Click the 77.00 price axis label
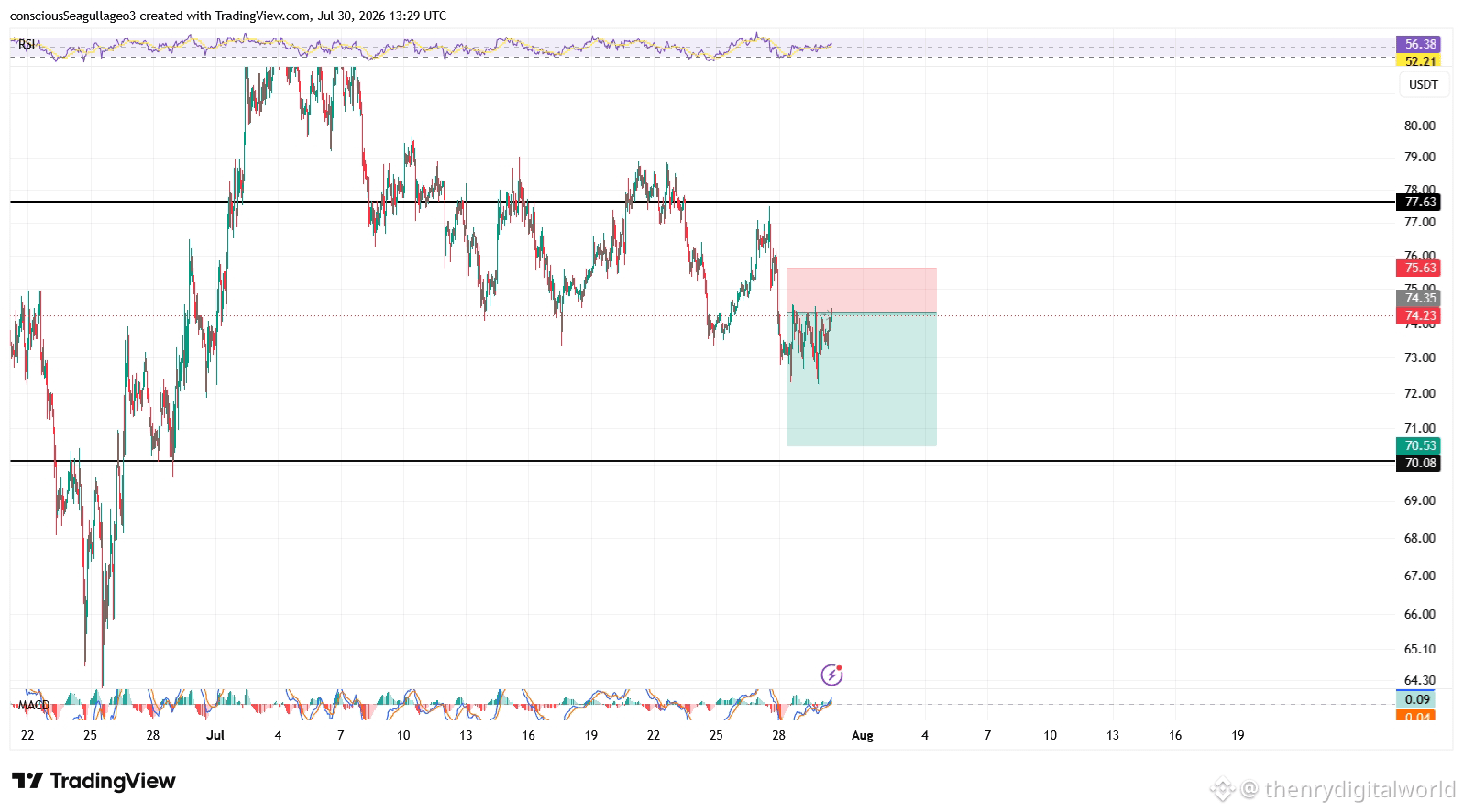This screenshot has width=1463, height=812. (x=1420, y=222)
